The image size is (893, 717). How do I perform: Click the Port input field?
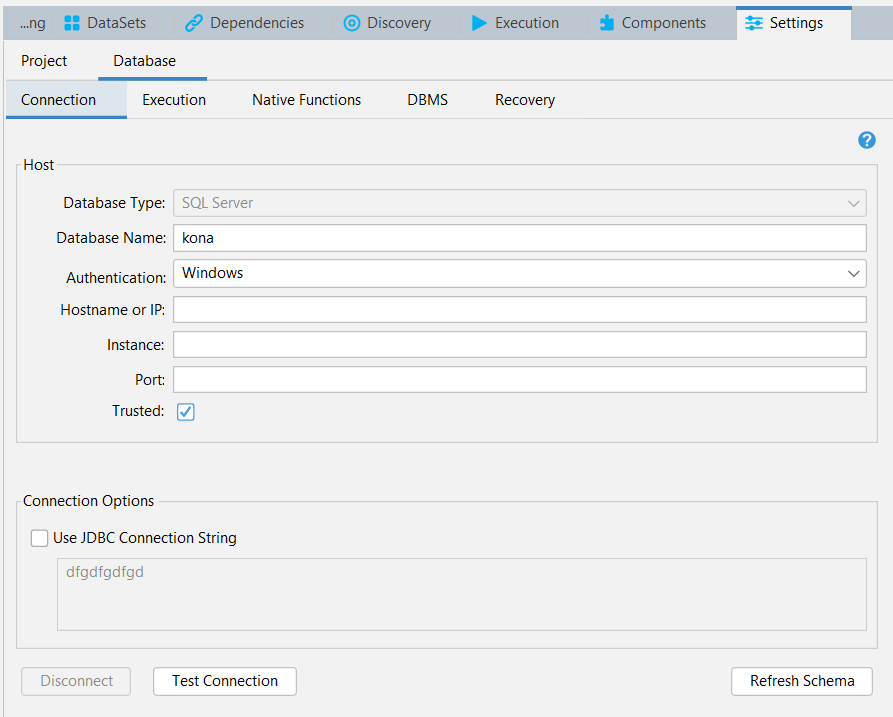point(519,380)
